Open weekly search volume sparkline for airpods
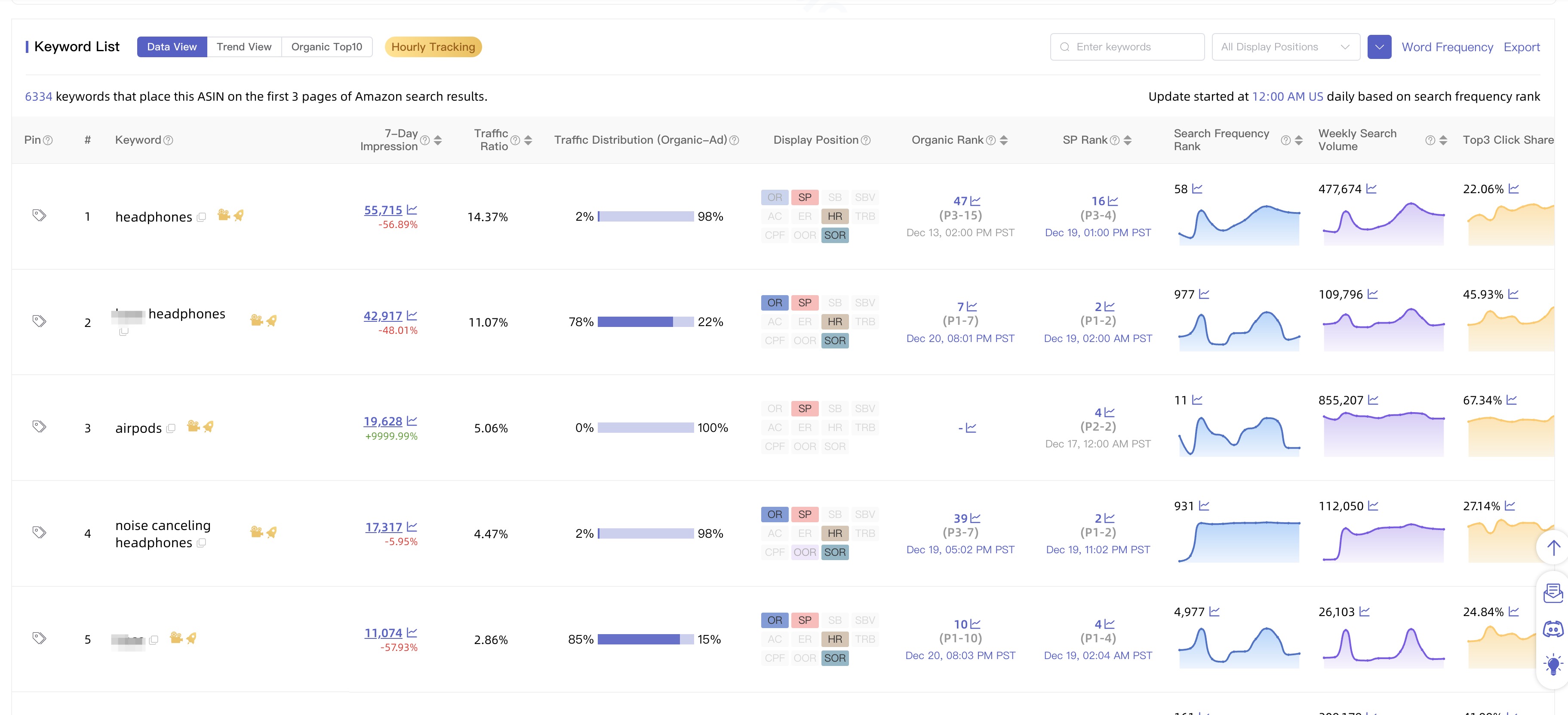Image resolution: width=1568 pixels, height=715 pixels. [1384, 434]
